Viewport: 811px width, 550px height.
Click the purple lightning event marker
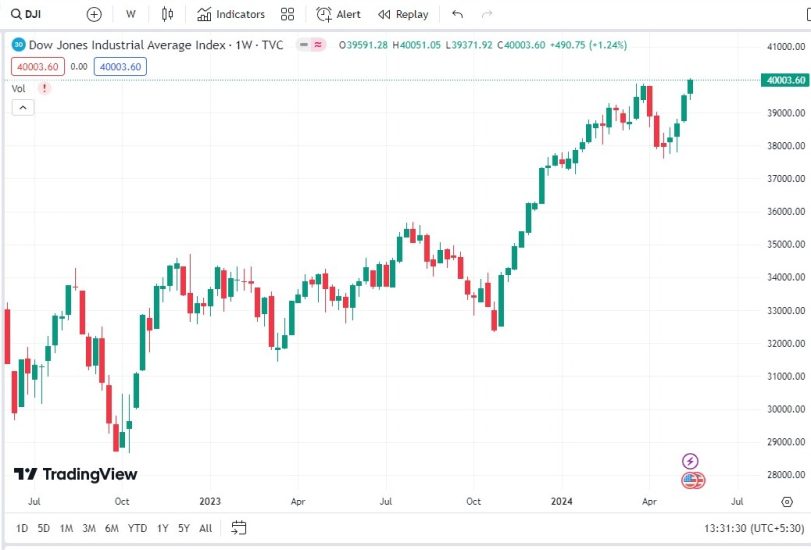(x=690, y=461)
